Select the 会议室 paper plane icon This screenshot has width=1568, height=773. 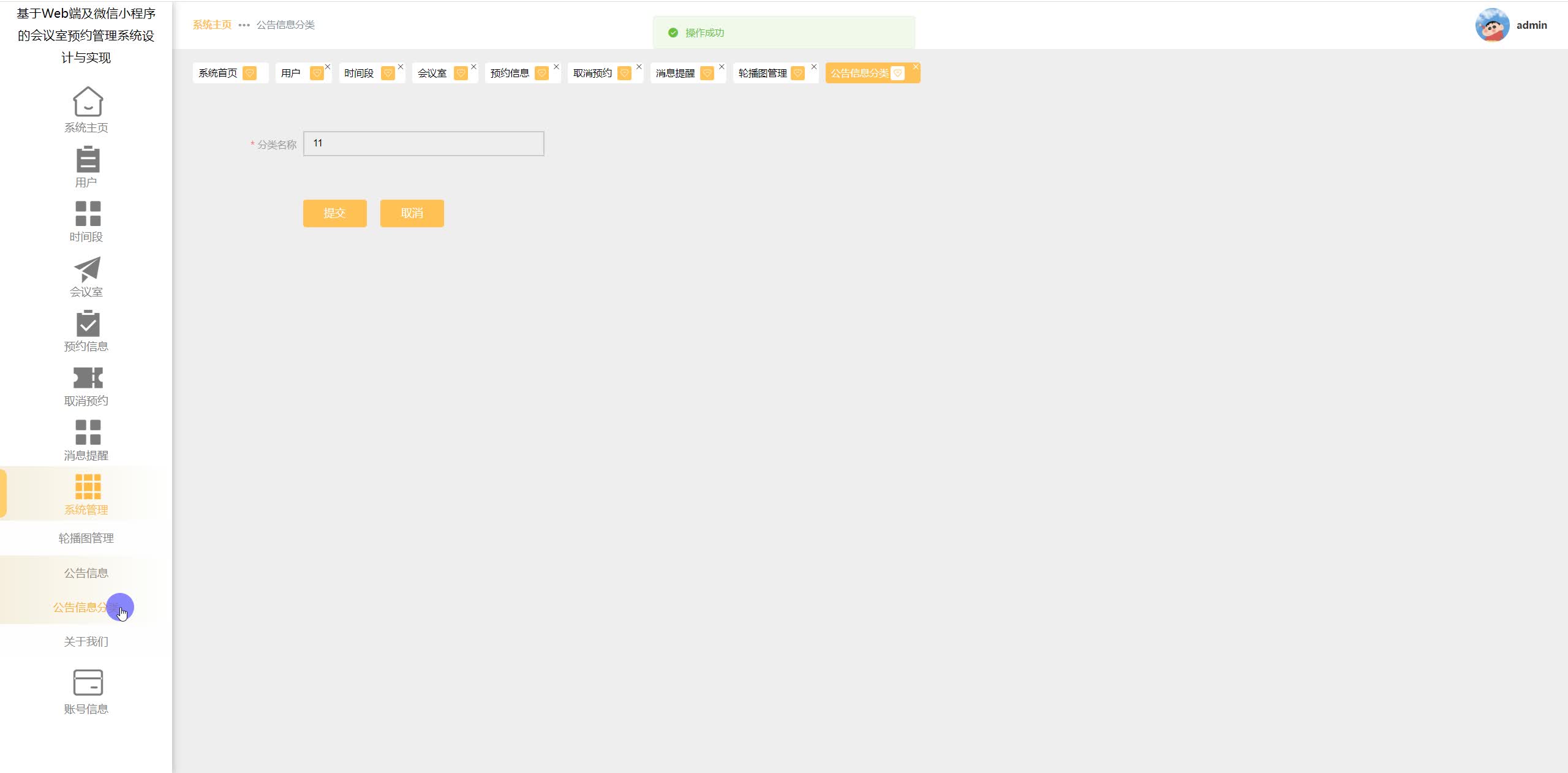click(88, 270)
